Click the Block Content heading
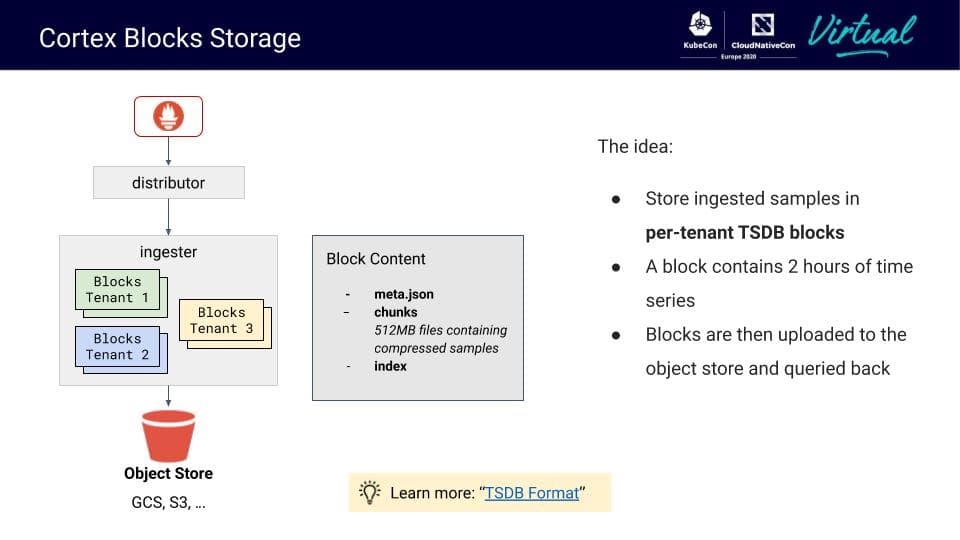 [375, 258]
